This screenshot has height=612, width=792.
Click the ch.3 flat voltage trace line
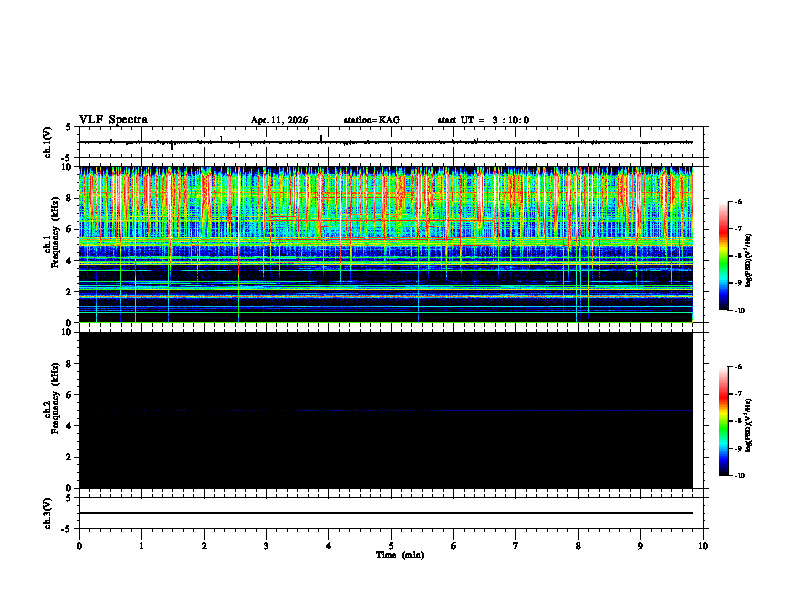(x=386, y=513)
